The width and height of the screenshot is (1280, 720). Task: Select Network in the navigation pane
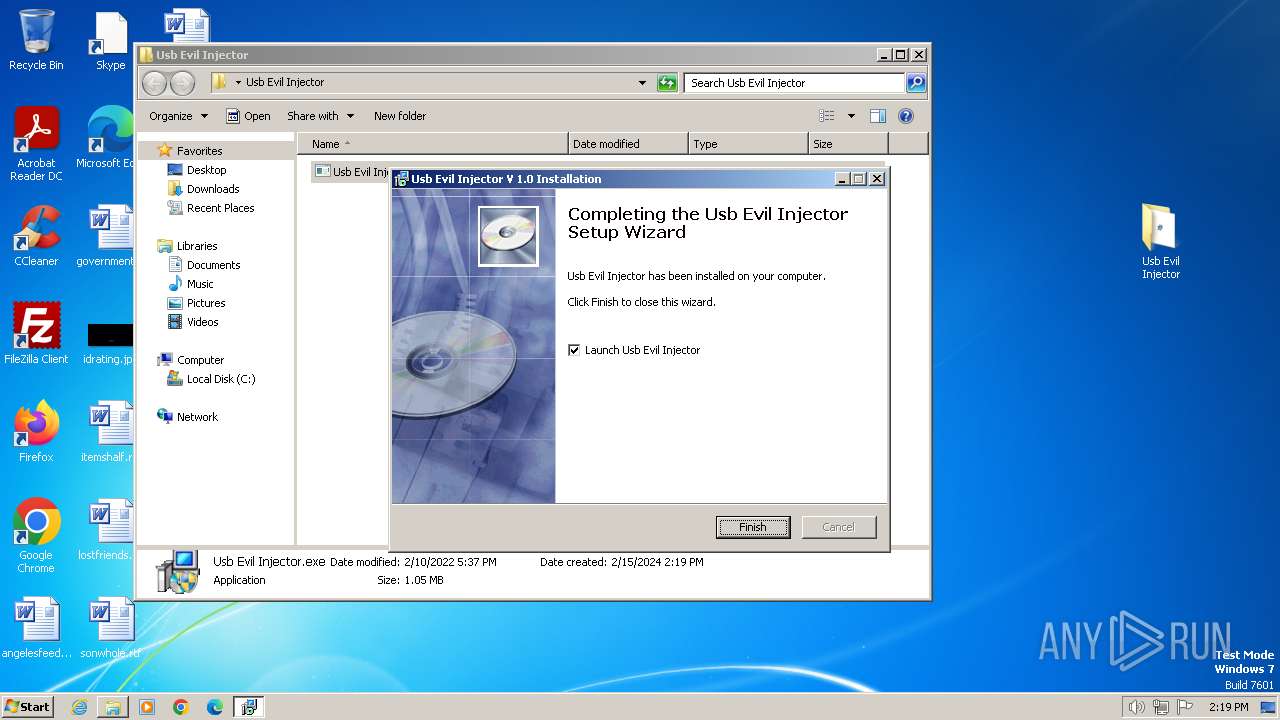coord(197,417)
